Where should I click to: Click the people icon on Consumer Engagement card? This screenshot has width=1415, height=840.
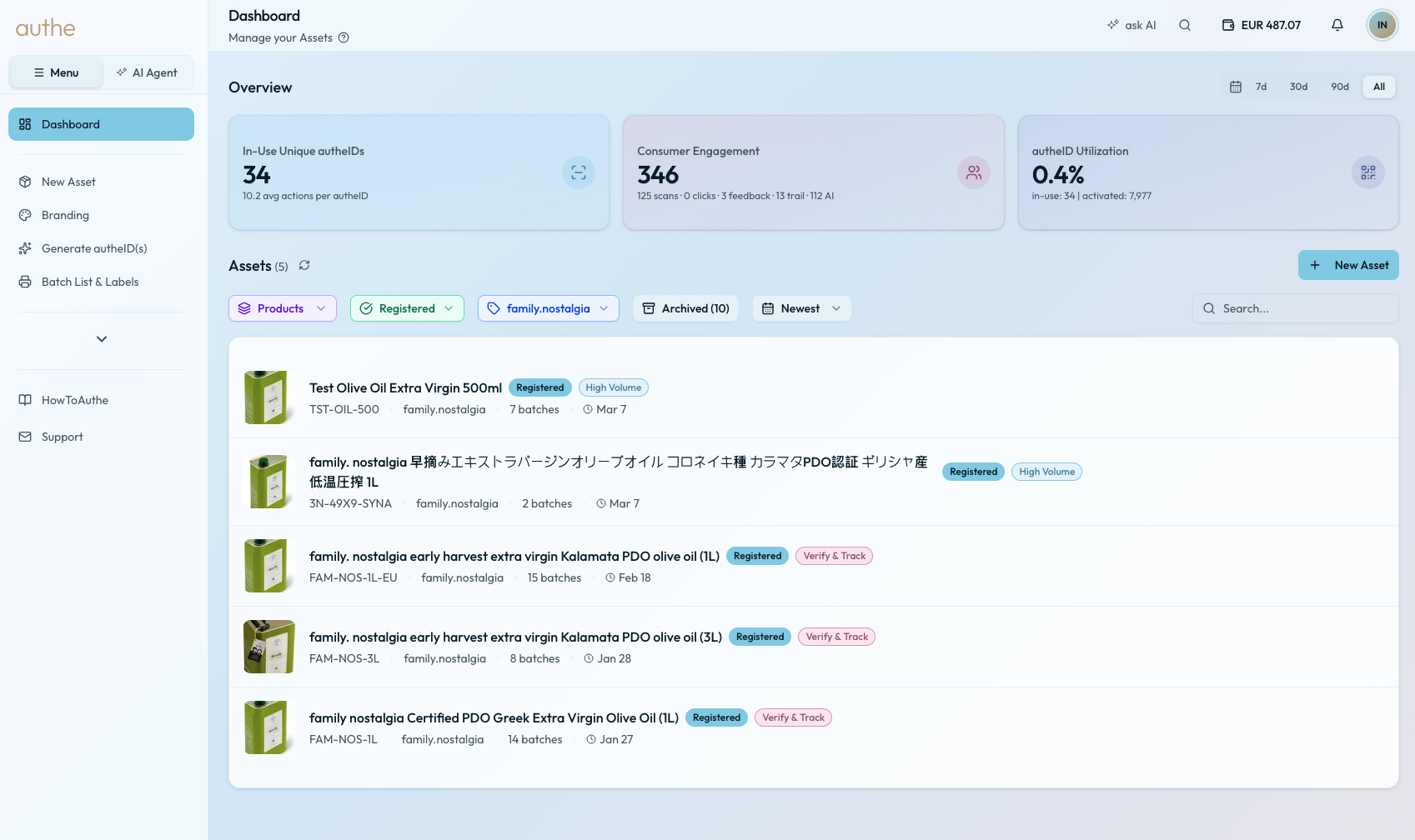(974, 172)
